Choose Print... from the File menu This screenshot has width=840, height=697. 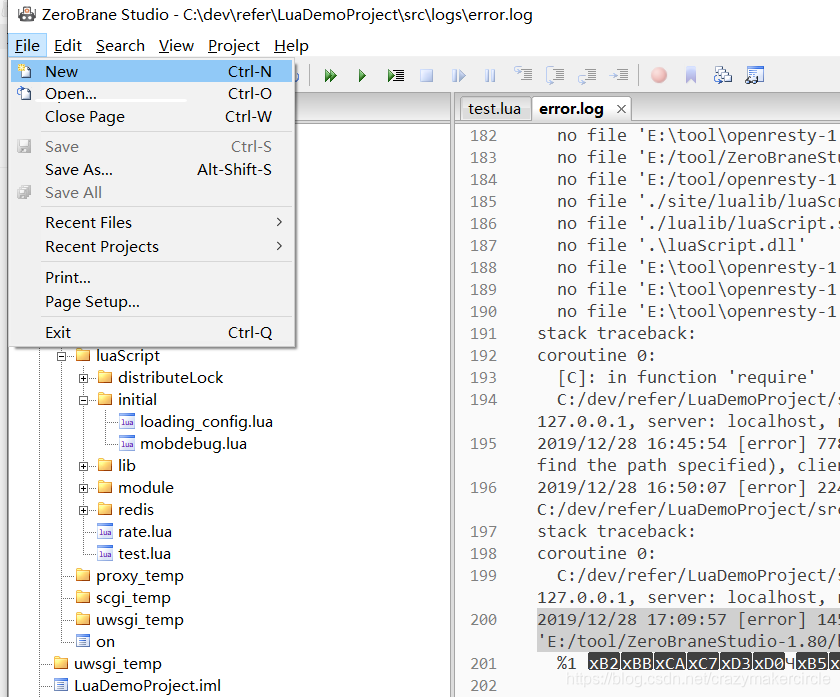tap(152, 278)
